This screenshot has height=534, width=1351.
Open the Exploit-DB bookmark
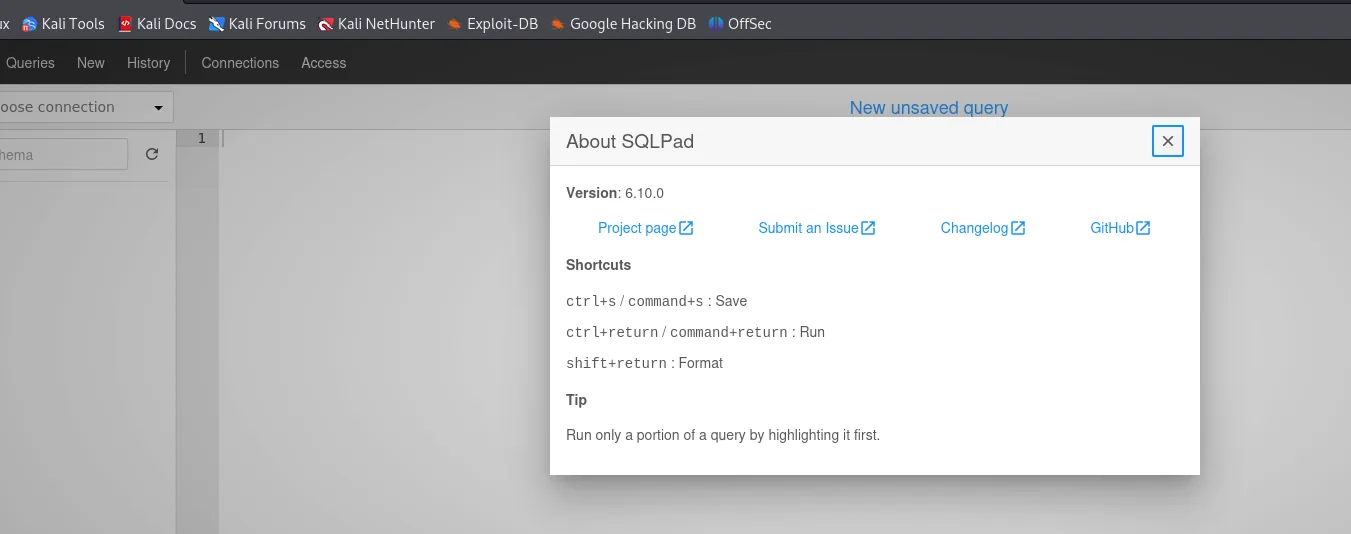[x=493, y=23]
